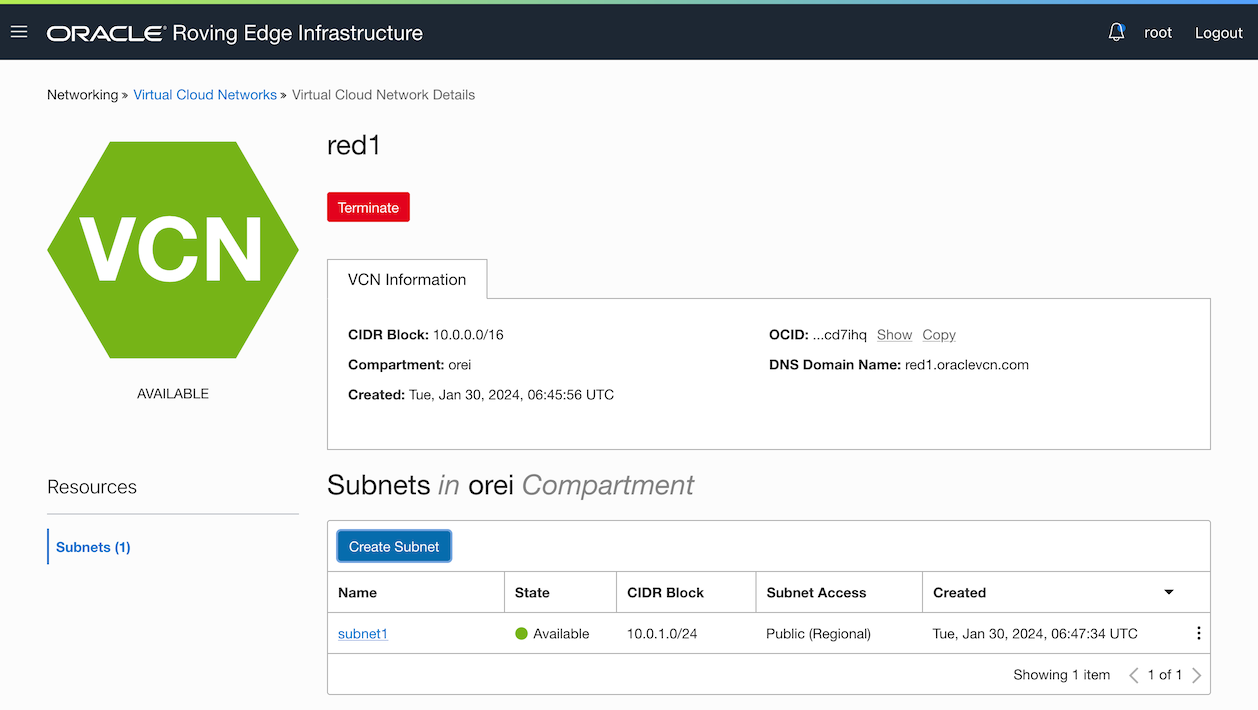This screenshot has width=1258, height=710.
Task: Sort by Created column arrow
Action: (x=1169, y=592)
